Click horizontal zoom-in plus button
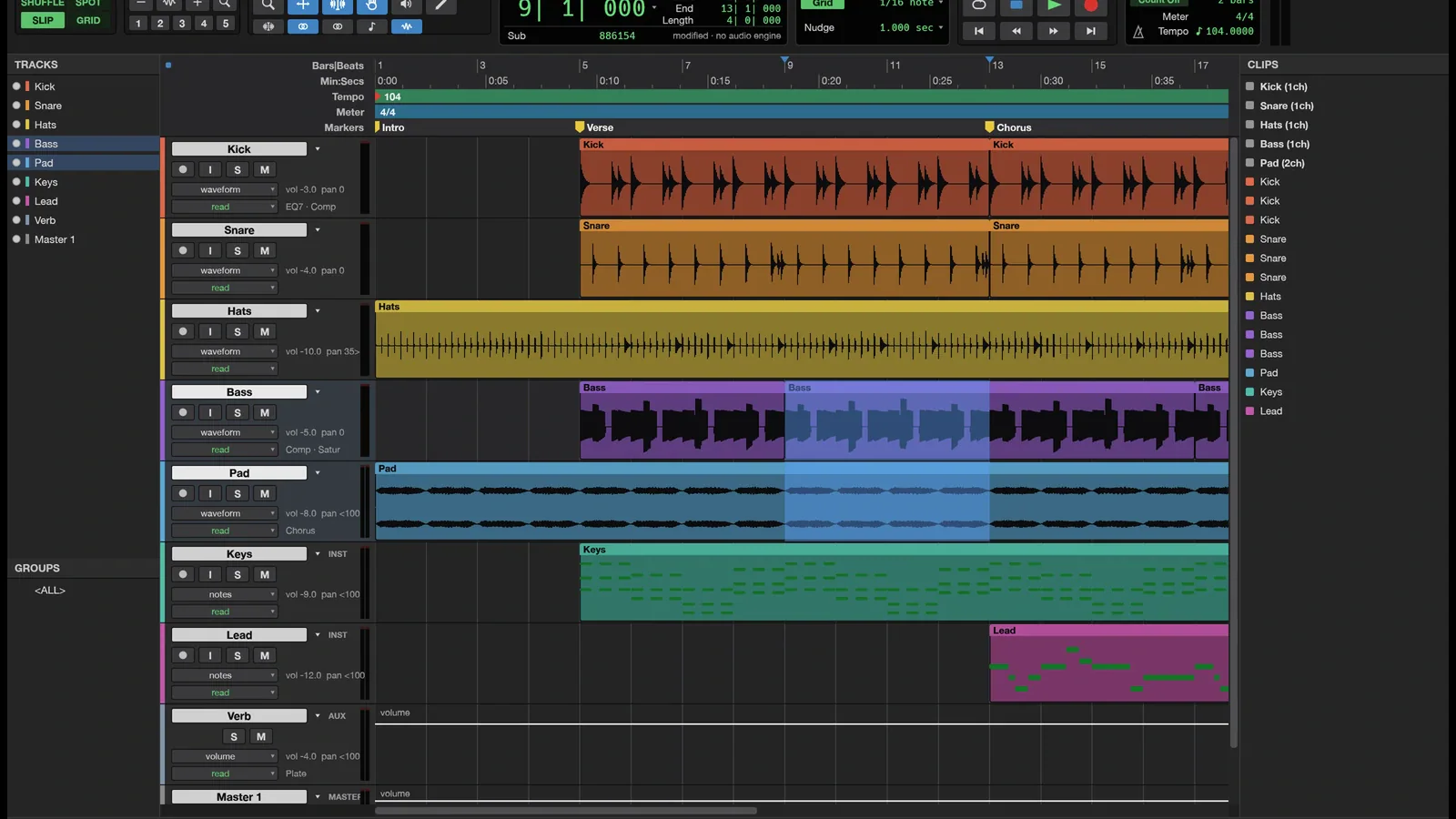The height and width of the screenshot is (819, 1456). coord(197,4)
